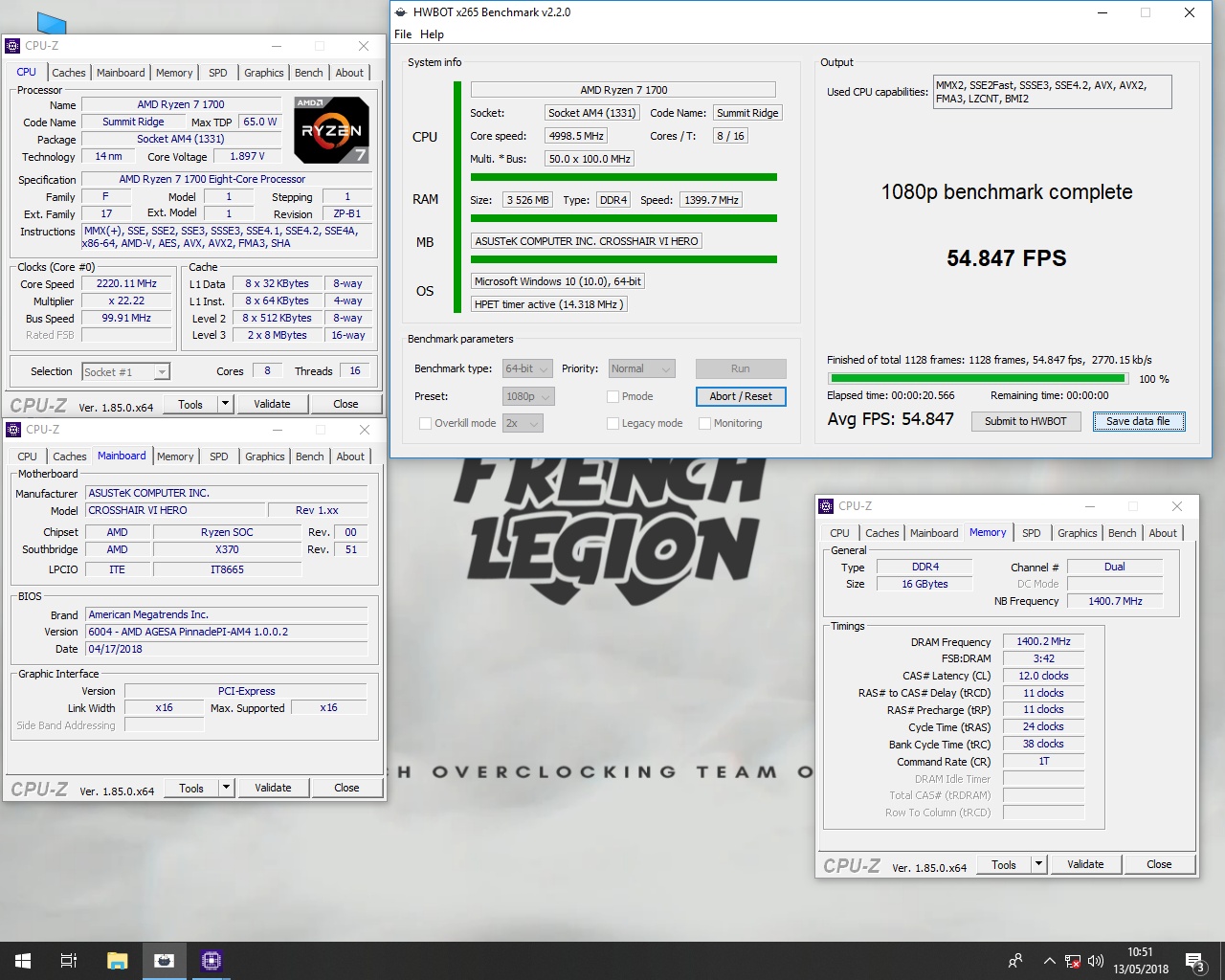Open Task View on the taskbar
This screenshot has height=980, width=1225.
point(69,961)
